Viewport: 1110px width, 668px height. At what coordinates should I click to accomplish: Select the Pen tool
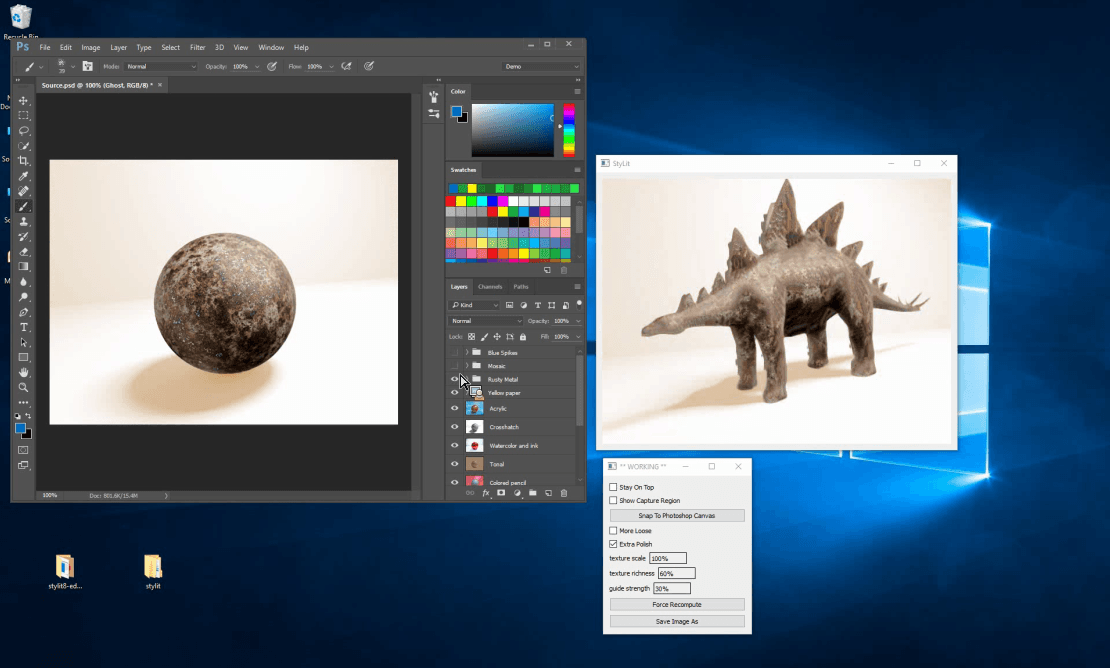pos(23,312)
